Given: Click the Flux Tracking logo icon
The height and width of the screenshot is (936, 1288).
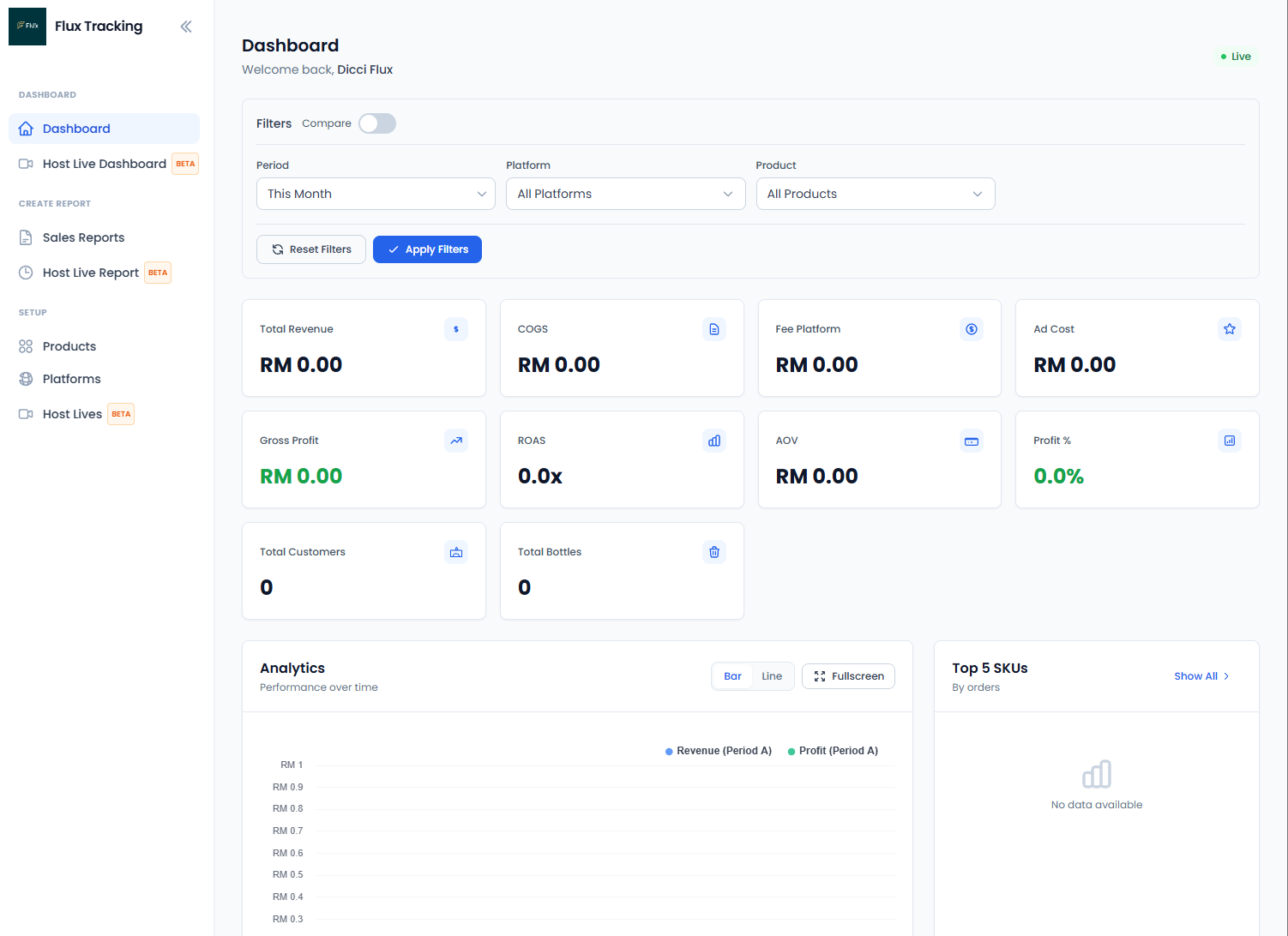Looking at the screenshot, I should pyautogui.click(x=27, y=27).
